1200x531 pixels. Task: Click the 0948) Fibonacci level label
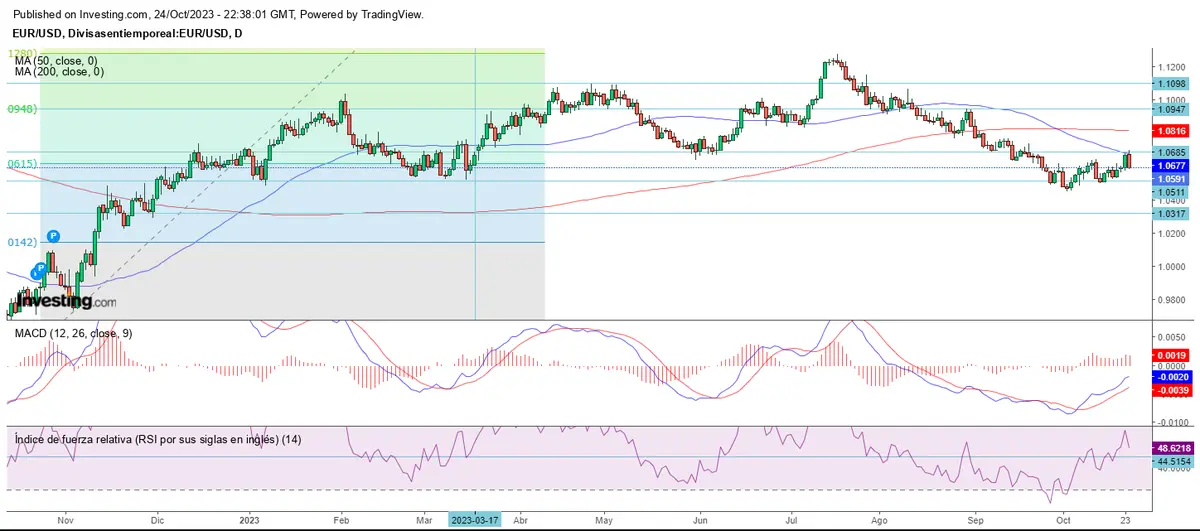[x=21, y=109]
